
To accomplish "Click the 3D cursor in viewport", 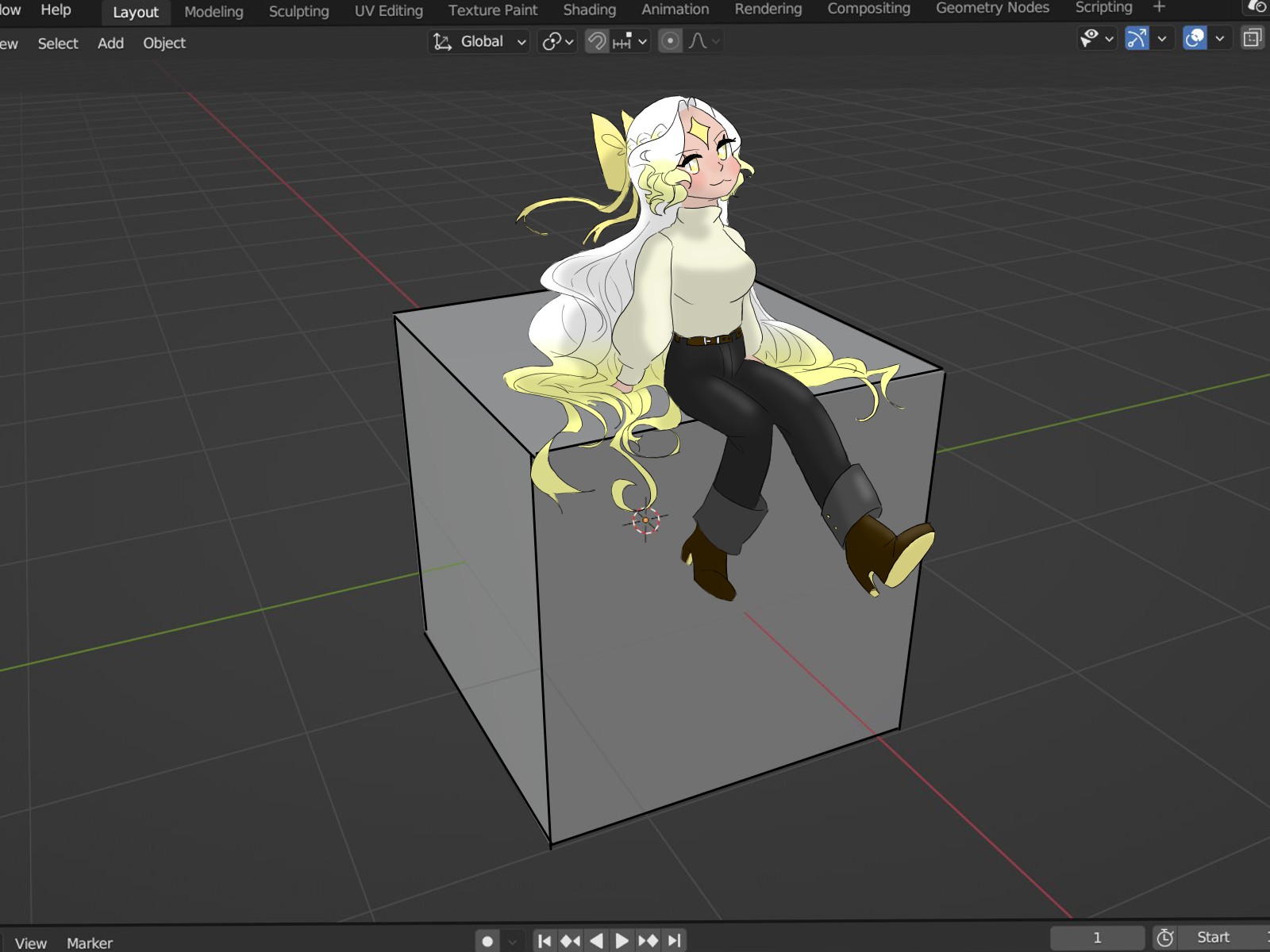I will point(646,520).
